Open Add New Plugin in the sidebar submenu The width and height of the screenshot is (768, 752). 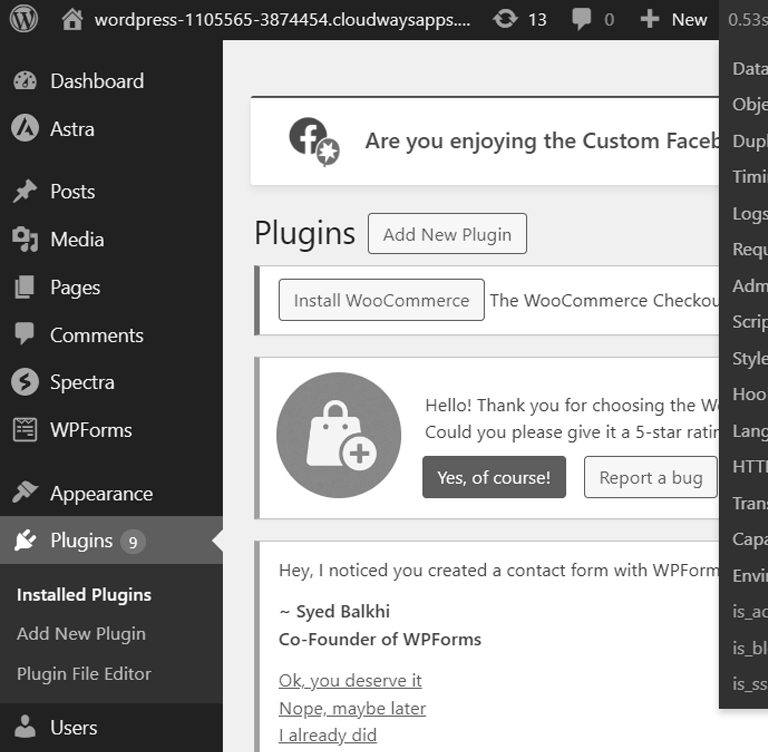tap(81, 634)
